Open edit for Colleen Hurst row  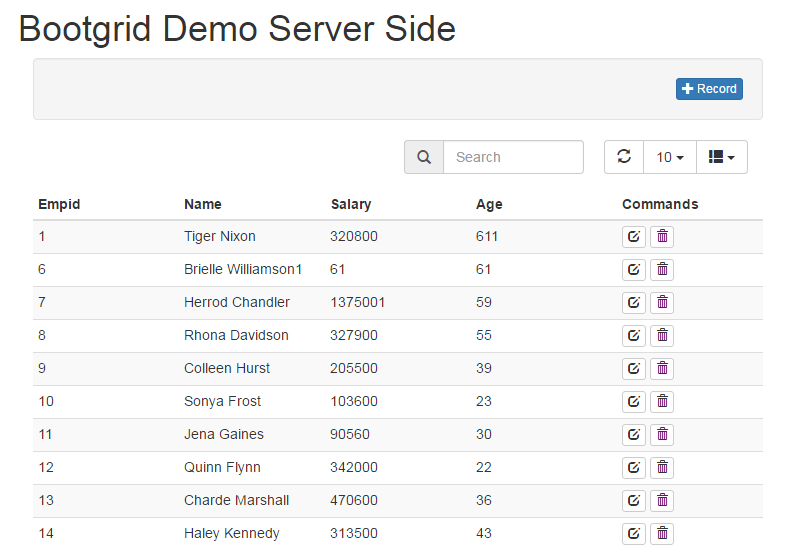[633, 369]
